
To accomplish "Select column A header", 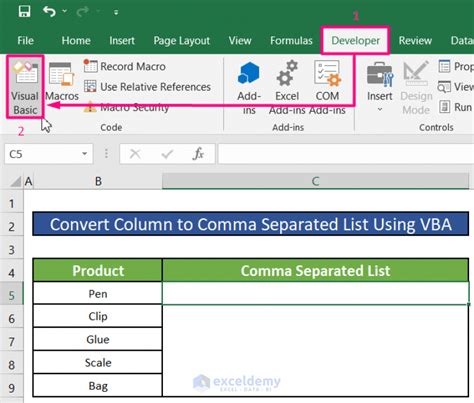I will tap(29, 181).
